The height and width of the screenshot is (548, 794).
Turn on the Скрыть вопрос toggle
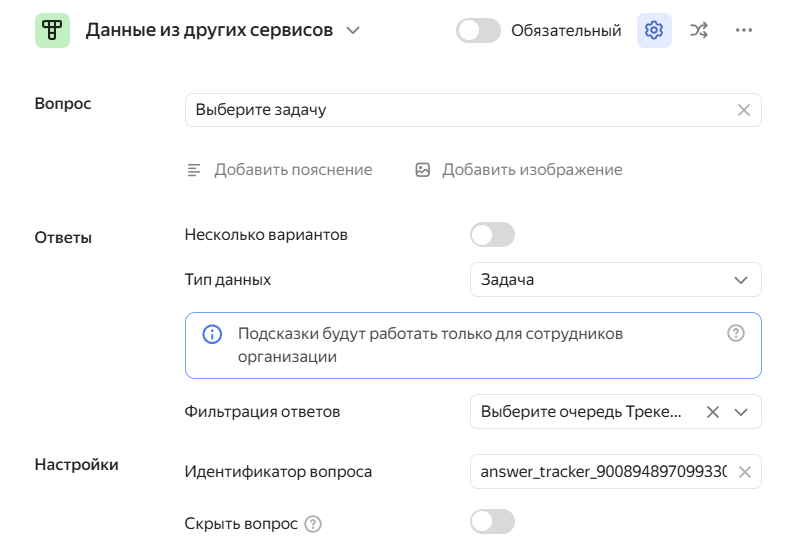[492, 522]
